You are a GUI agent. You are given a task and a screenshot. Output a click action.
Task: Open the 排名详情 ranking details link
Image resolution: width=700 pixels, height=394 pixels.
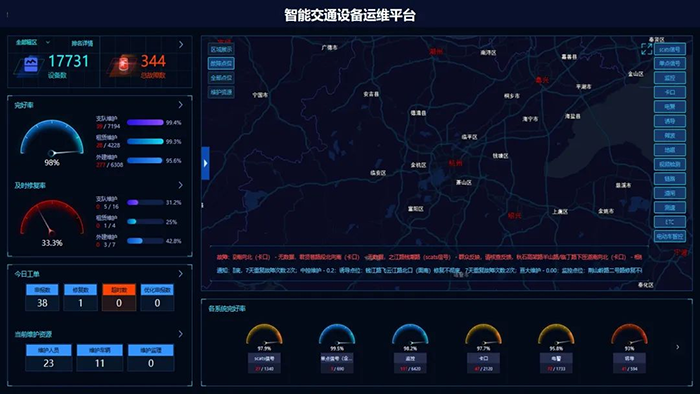(x=82, y=43)
